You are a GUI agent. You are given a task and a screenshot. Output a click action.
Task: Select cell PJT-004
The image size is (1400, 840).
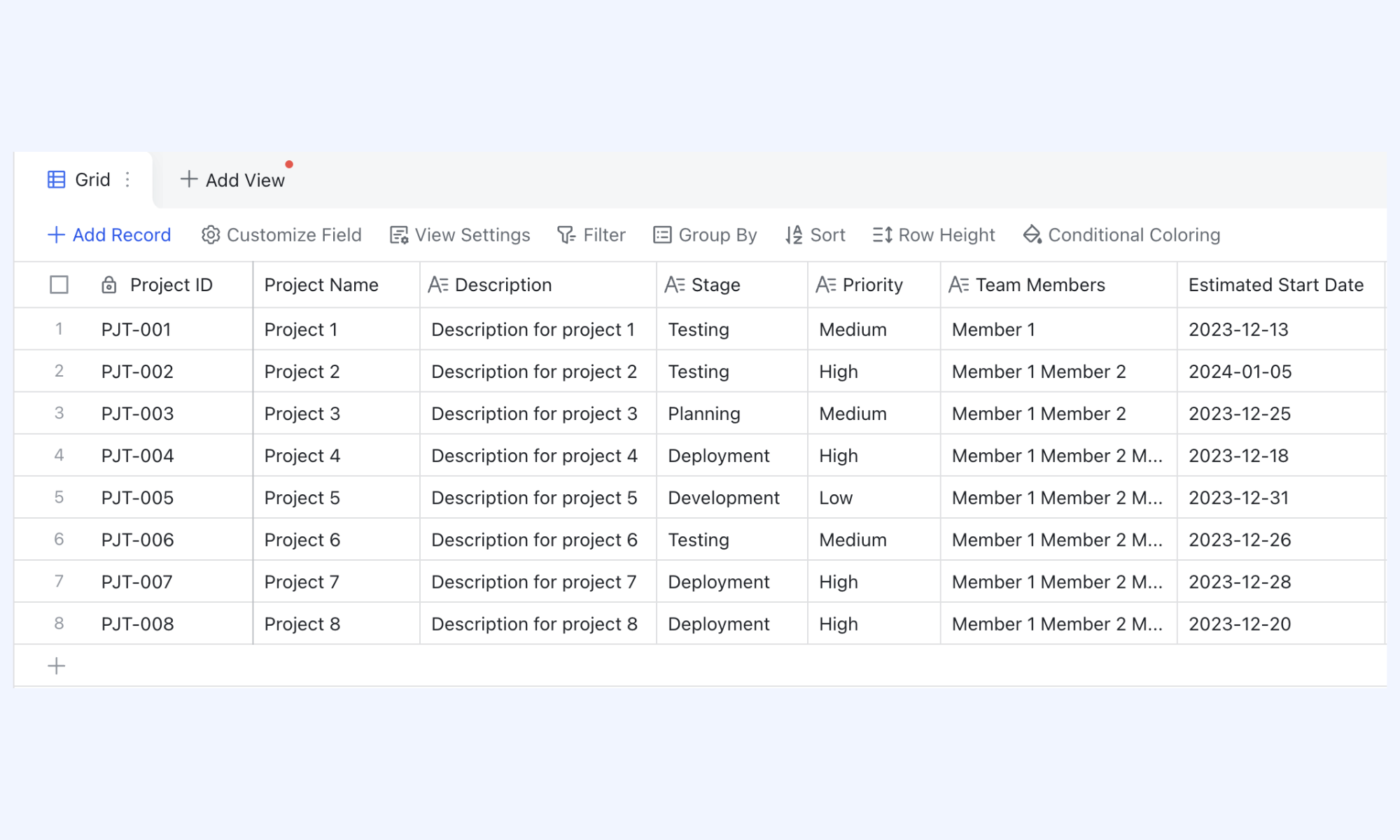point(171,456)
